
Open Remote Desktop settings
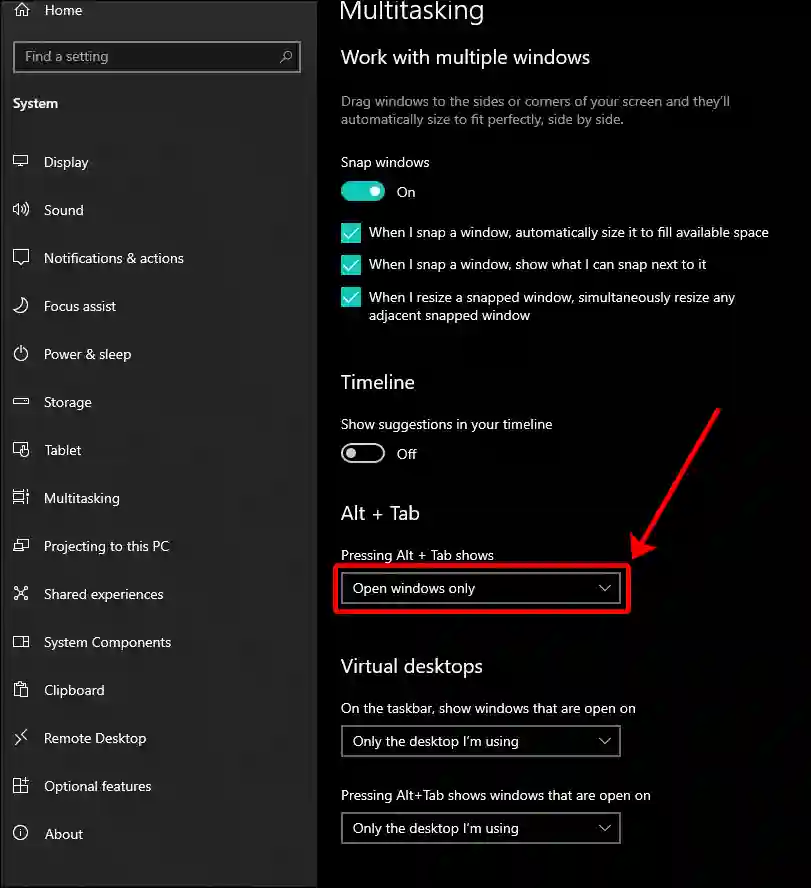coord(95,738)
